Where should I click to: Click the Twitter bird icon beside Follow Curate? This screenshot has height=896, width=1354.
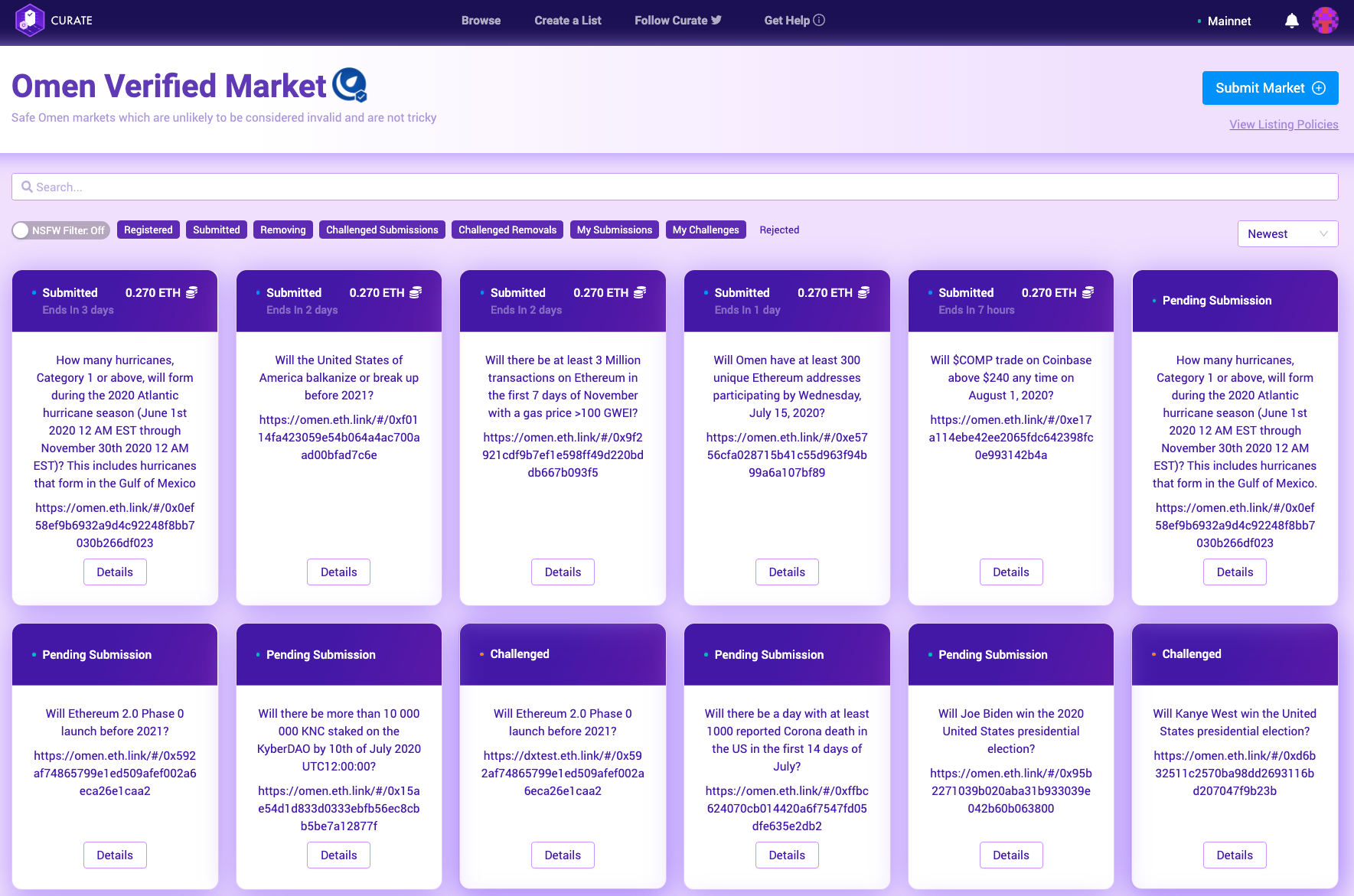coord(716,20)
